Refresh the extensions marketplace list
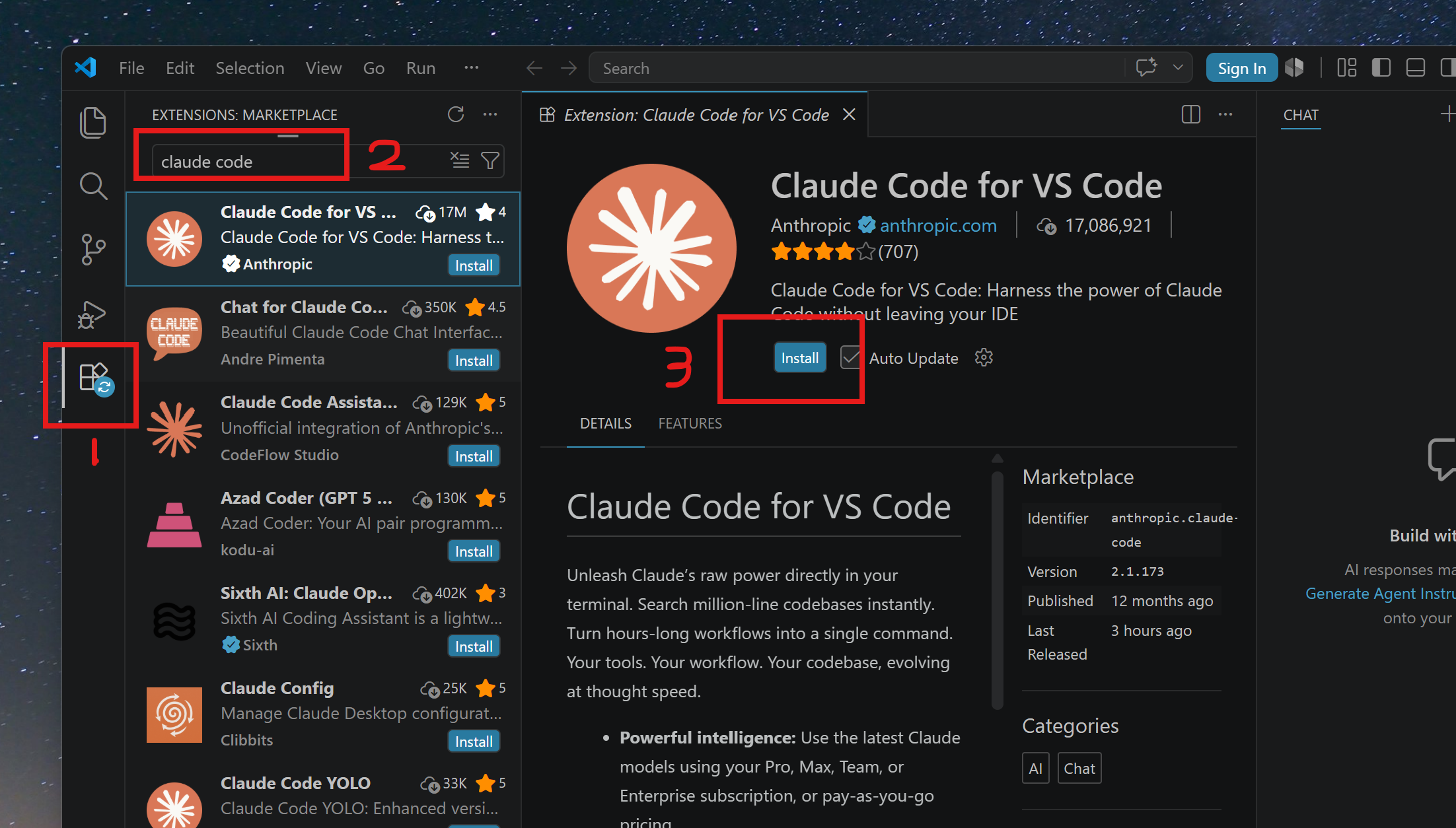This screenshot has height=828, width=1456. click(x=456, y=114)
